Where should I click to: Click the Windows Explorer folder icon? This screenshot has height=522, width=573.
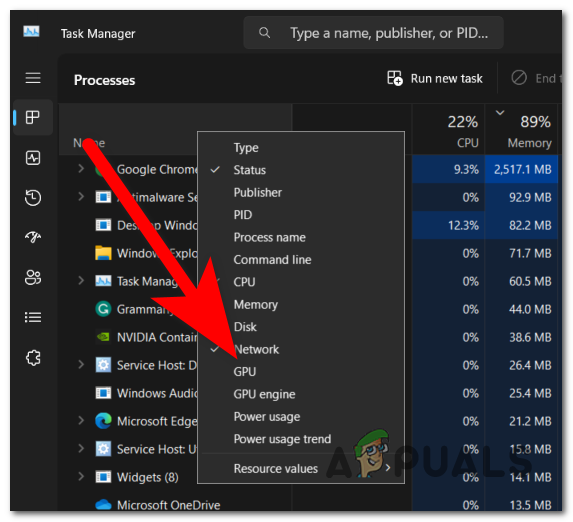point(103,253)
